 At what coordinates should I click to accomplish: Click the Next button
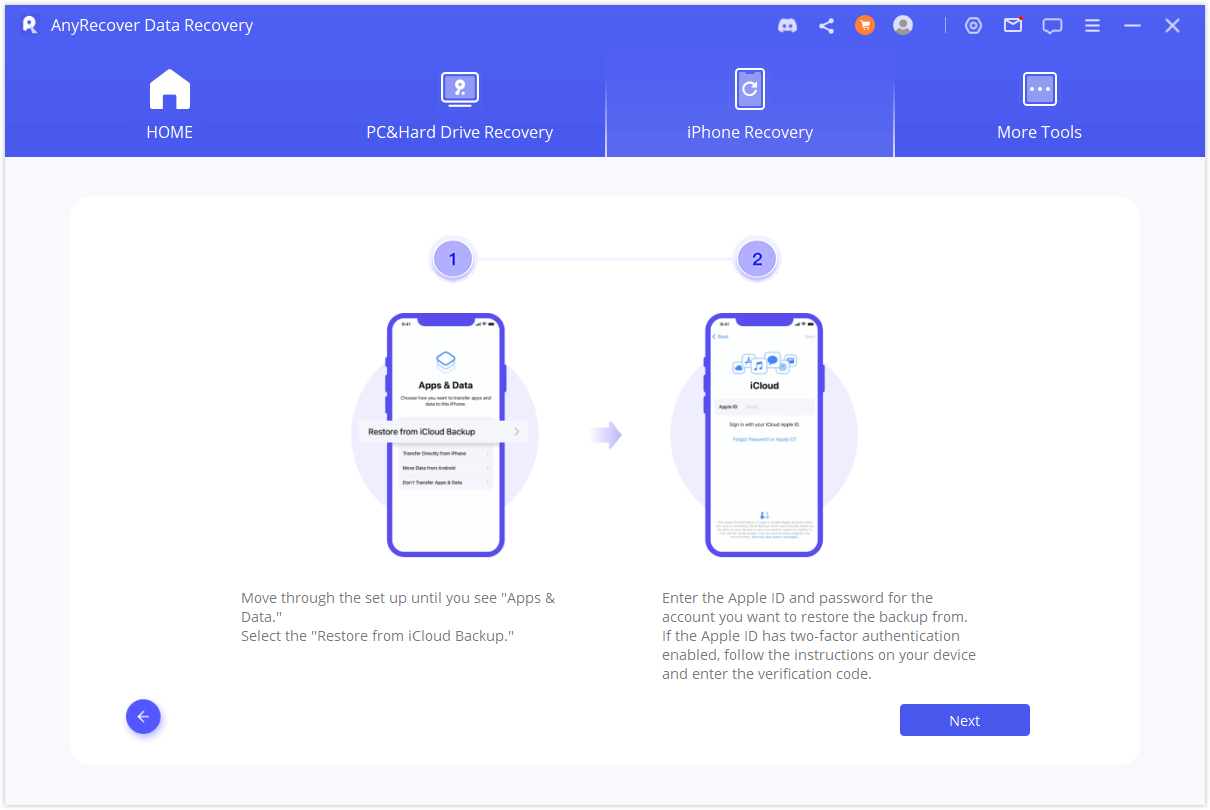pos(964,720)
